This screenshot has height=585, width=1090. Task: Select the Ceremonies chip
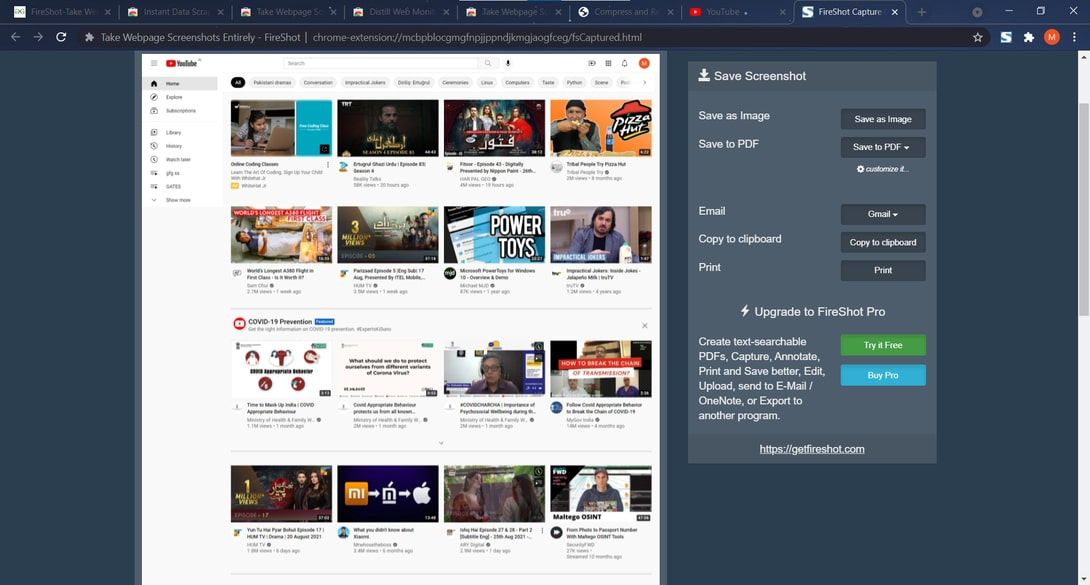click(455, 83)
